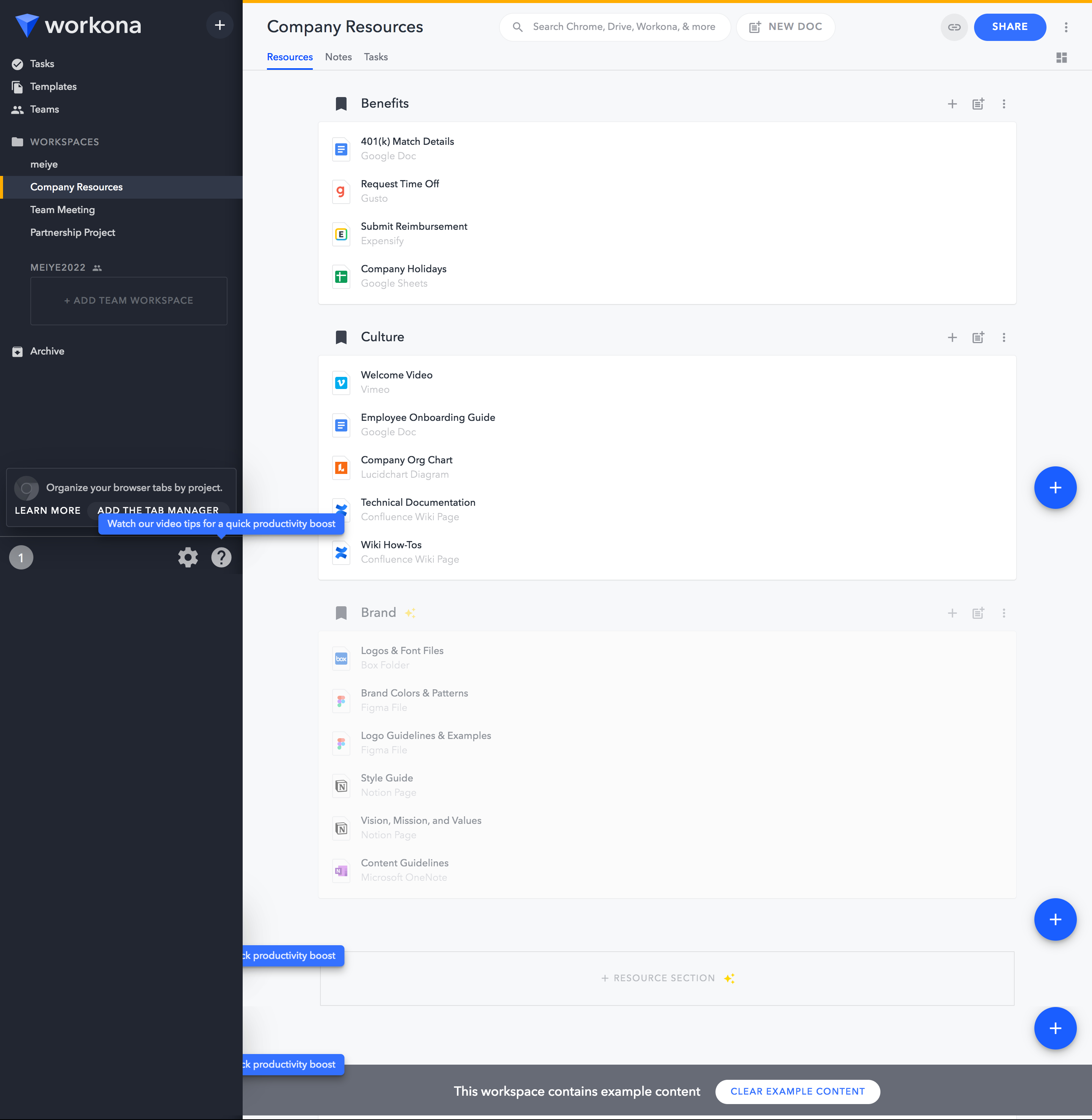Open the Culture section three-dot menu
1092x1120 pixels.
(x=1004, y=337)
